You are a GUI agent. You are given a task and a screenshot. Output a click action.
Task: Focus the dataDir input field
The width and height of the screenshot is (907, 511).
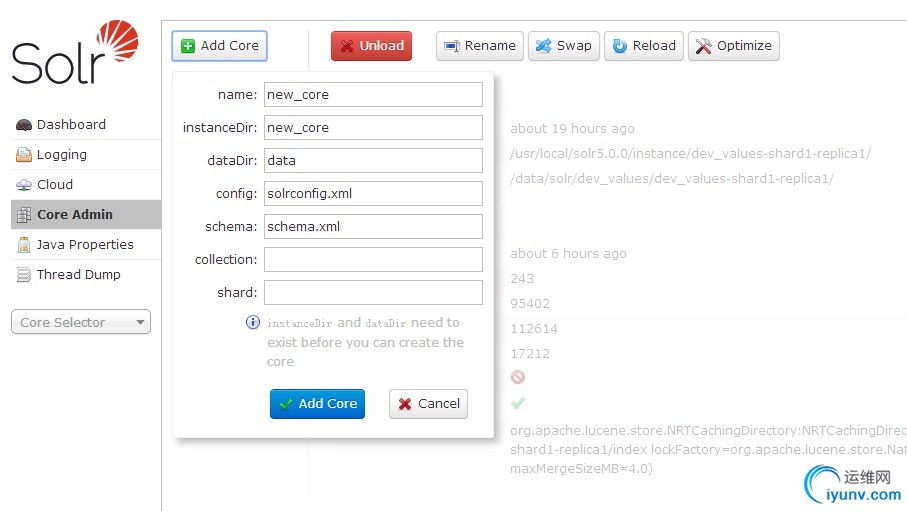[x=373, y=160]
